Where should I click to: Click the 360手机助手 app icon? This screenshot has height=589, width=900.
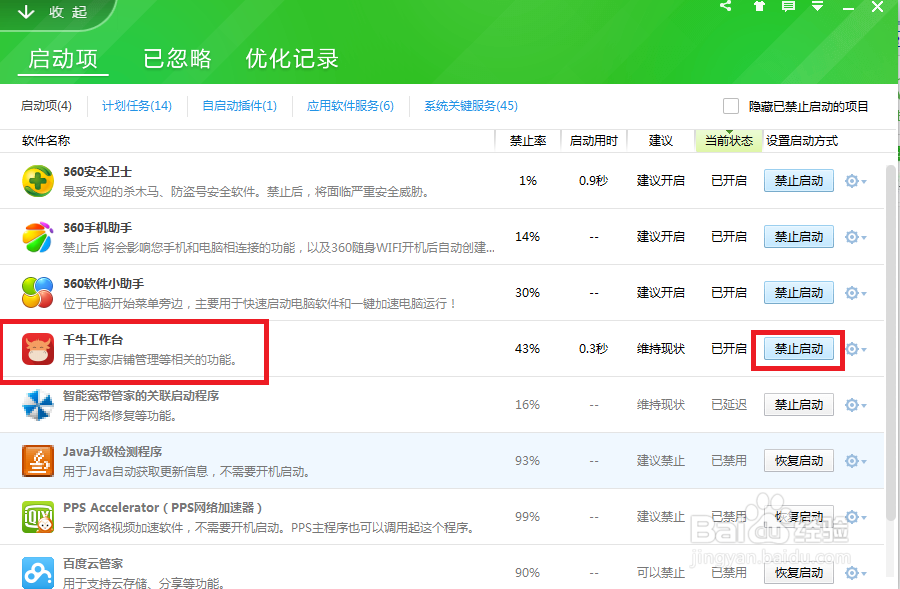[38, 237]
